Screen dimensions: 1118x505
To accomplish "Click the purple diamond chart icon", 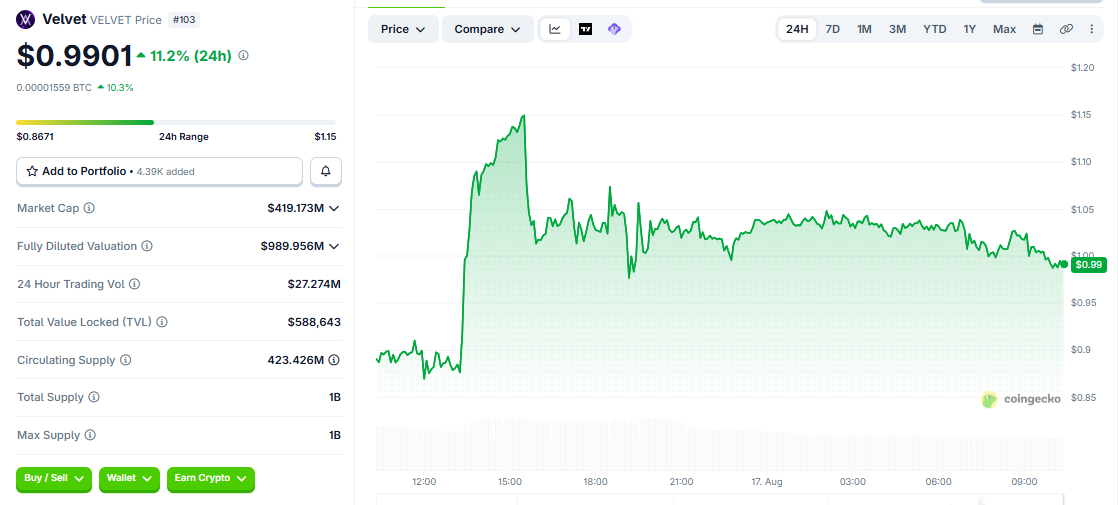I will (x=614, y=29).
